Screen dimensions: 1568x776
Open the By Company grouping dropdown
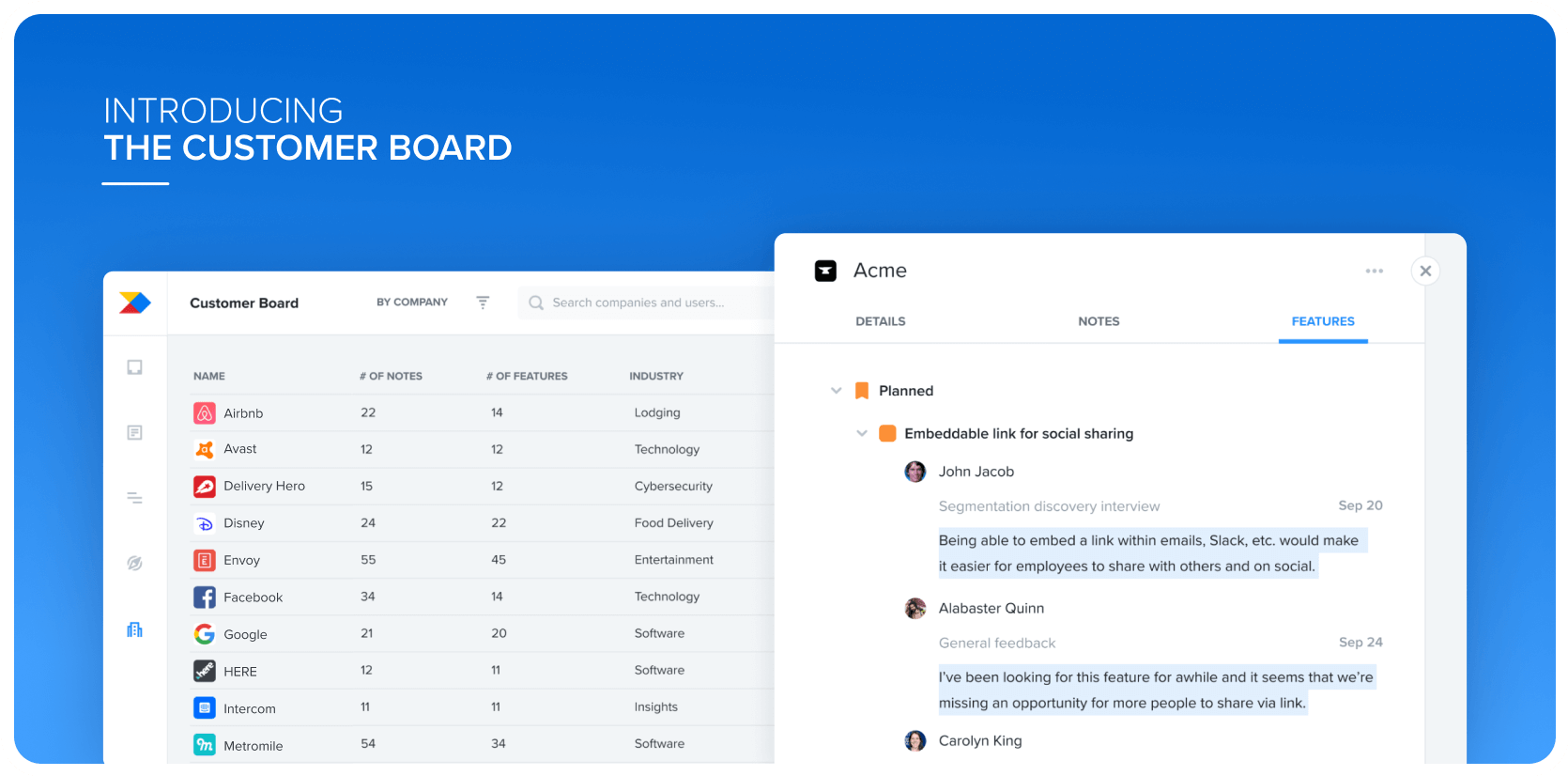(x=412, y=303)
